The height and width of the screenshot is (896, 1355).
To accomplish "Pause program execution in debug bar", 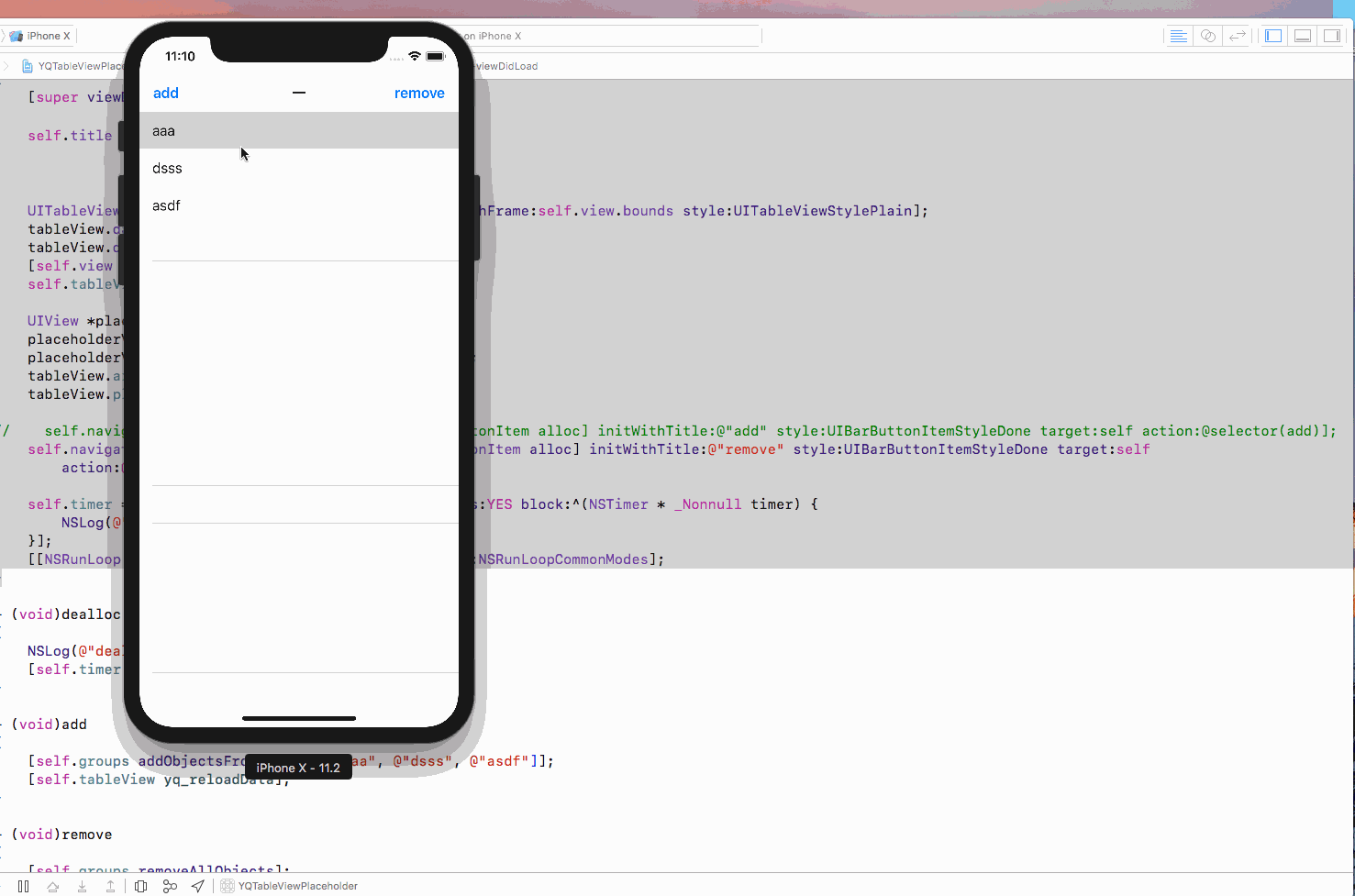I will click(x=24, y=886).
